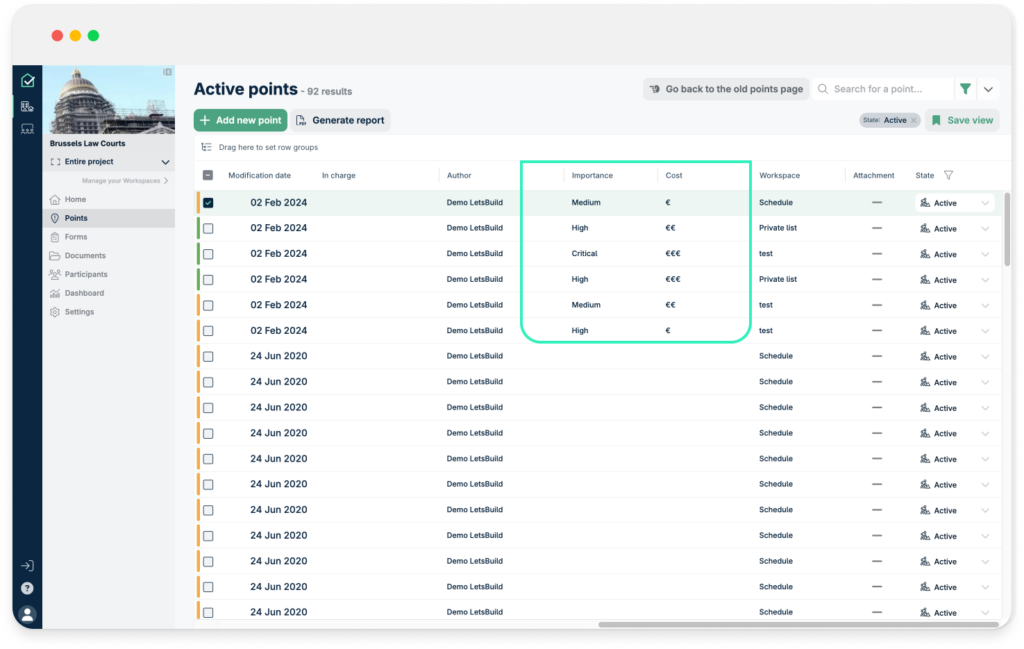Viewport: 1024px width, 649px height.
Task: Click the horizontal scrollbar at bottom
Action: [790, 622]
